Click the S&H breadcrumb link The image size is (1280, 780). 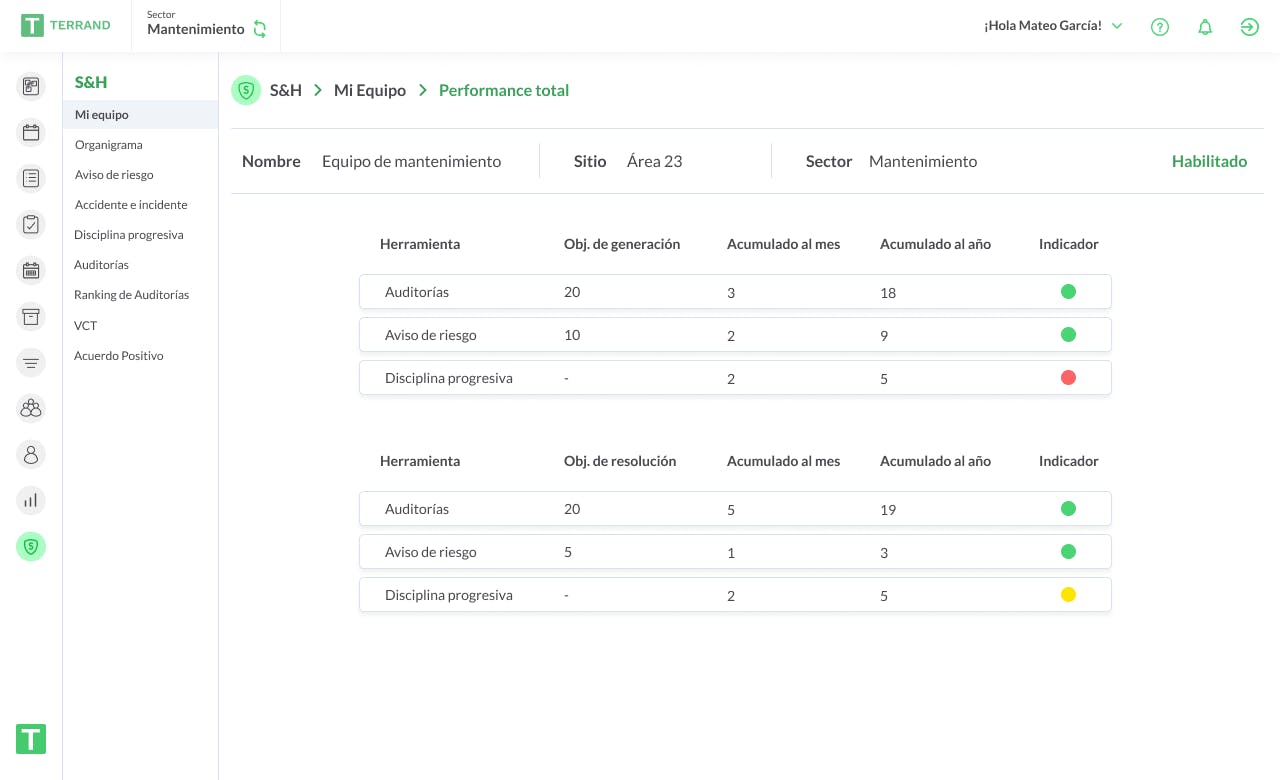pyautogui.click(x=286, y=90)
